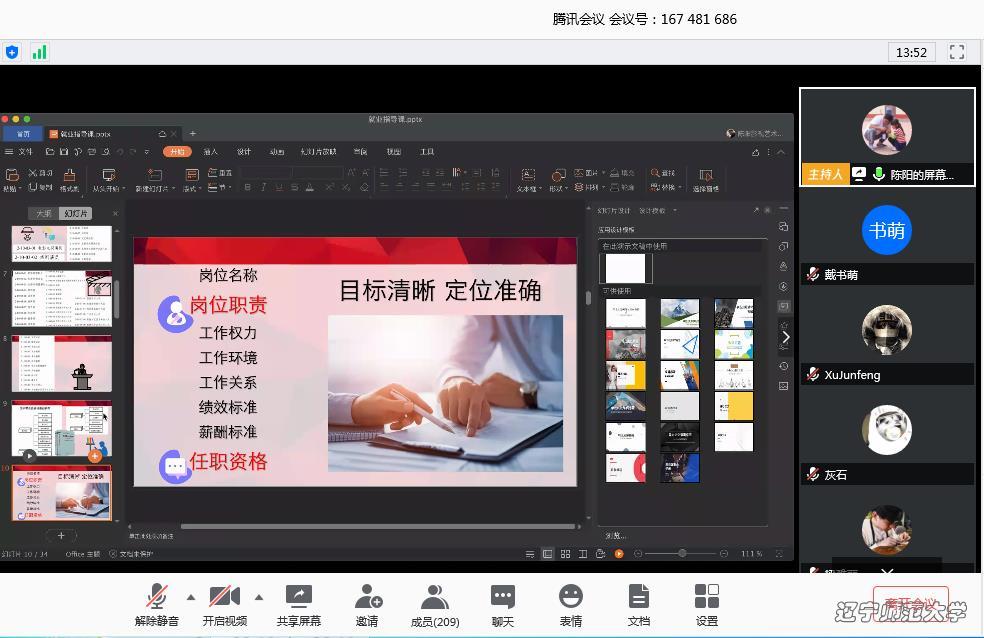Choose the mountain design template thumbnail

coord(680,313)
